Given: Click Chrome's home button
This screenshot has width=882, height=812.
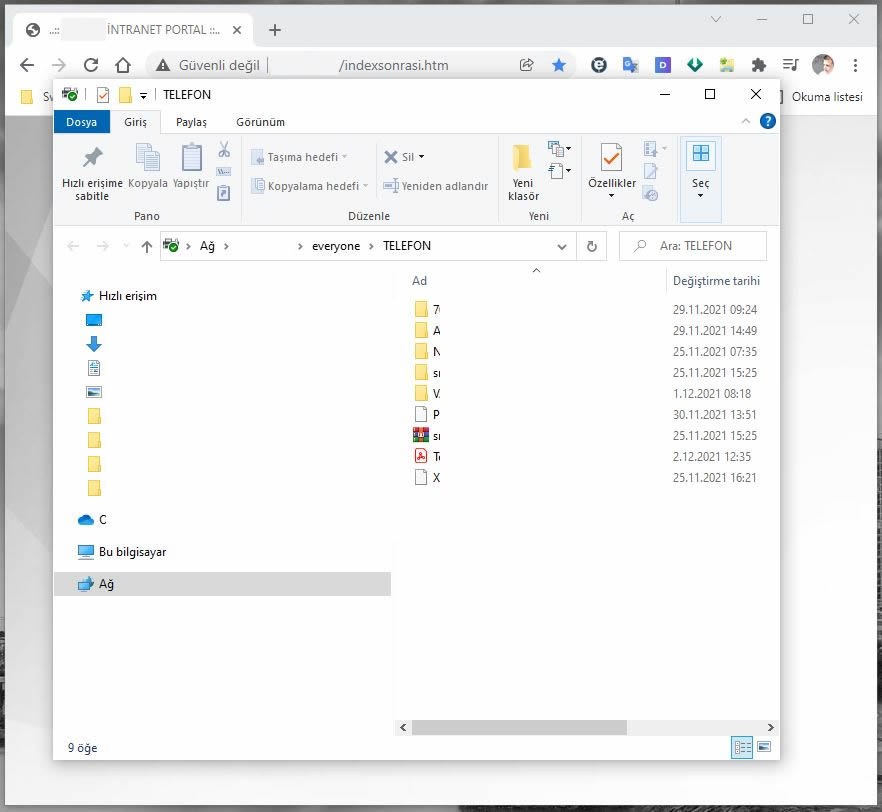Looking at the screenshot, I should pyautogui.click(x=123, y=65).
